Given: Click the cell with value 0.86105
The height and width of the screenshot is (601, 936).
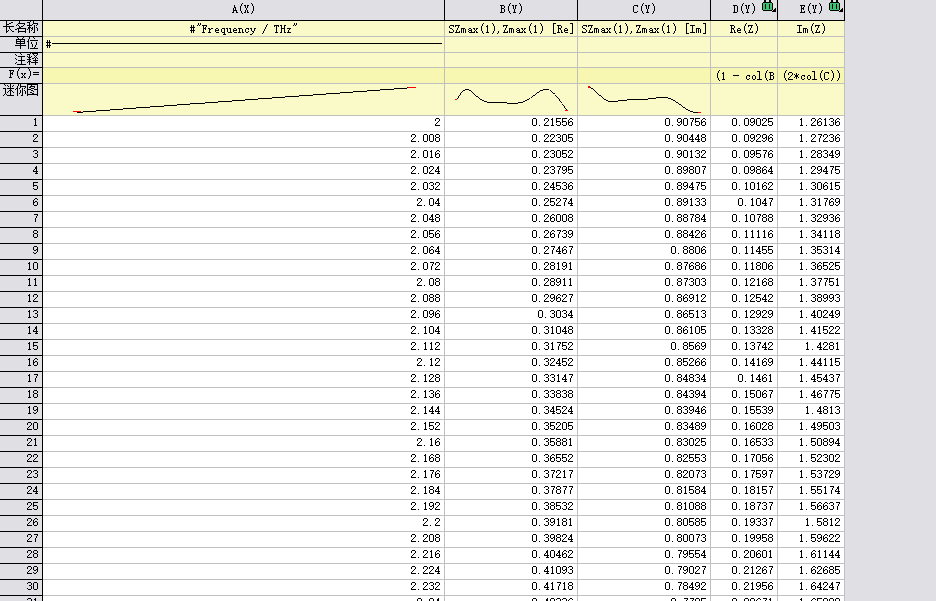Looking at the screenshot, I should 644,331.
